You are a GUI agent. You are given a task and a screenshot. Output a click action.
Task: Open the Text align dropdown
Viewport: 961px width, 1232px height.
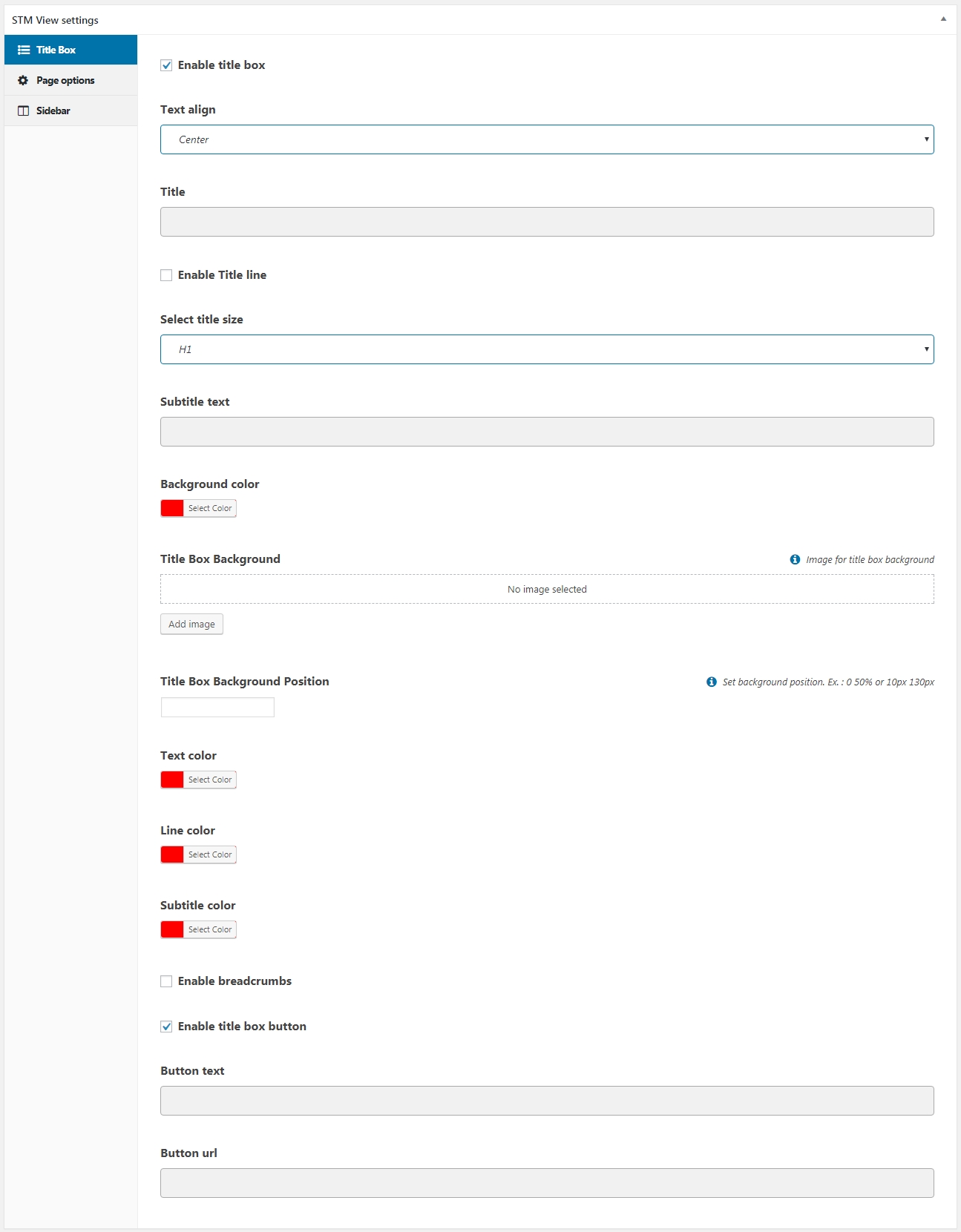pyautogui.click(x=546, y=139)
